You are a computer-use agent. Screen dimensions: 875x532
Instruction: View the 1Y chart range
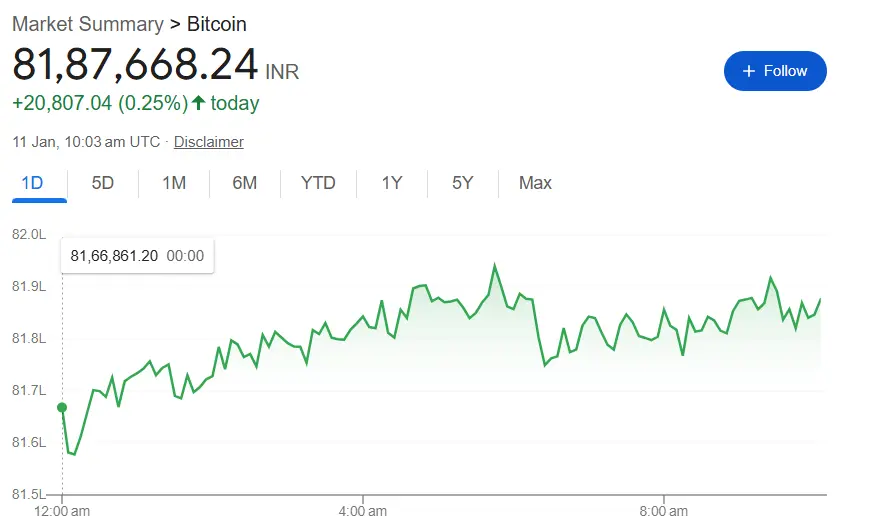tap(392, 183)
